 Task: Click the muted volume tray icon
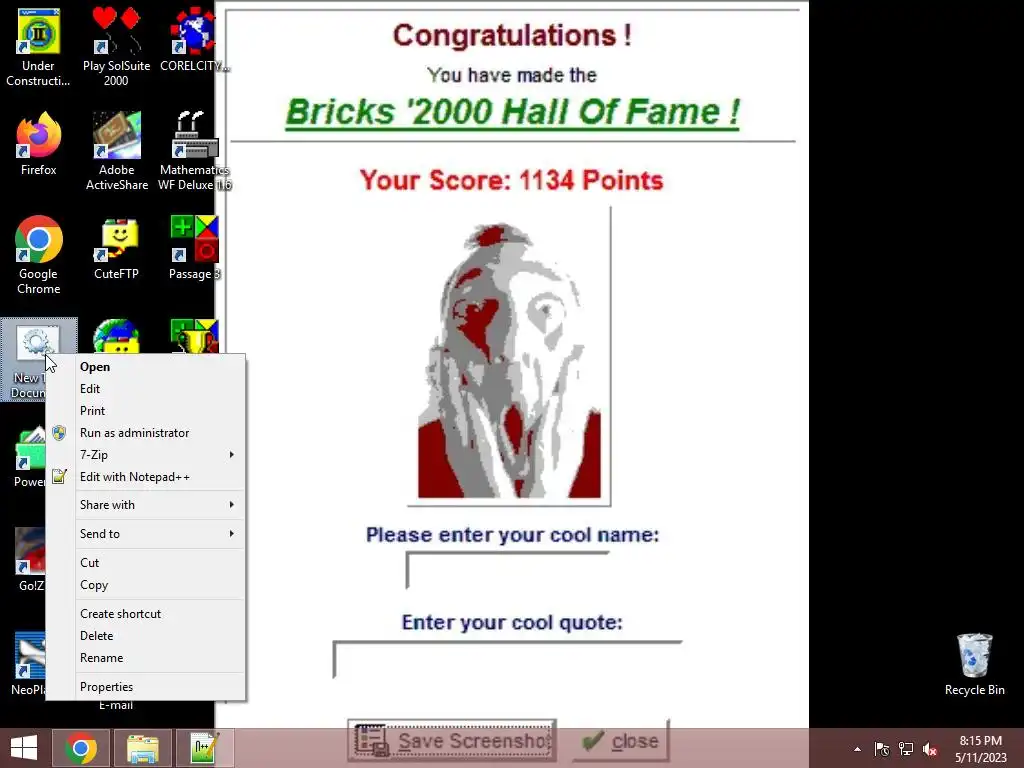tap(930, 749)
